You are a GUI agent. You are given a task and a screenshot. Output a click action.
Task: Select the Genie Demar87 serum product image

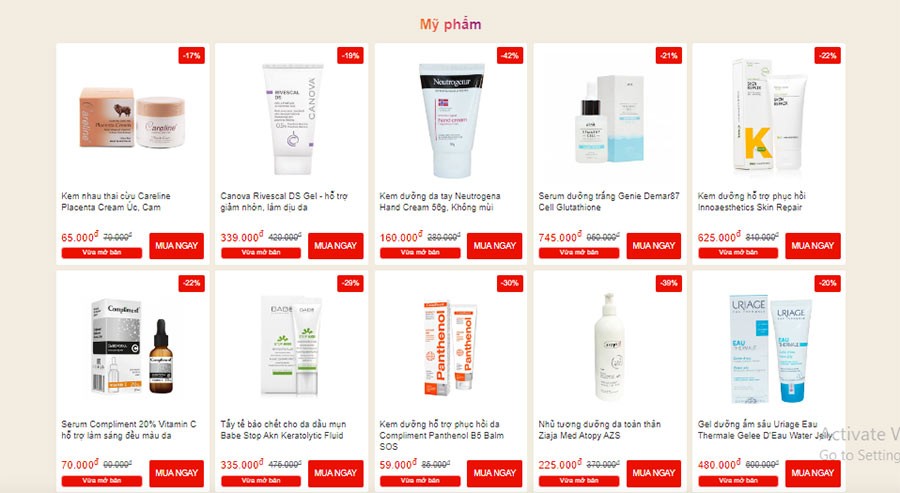tap(609, 119)
